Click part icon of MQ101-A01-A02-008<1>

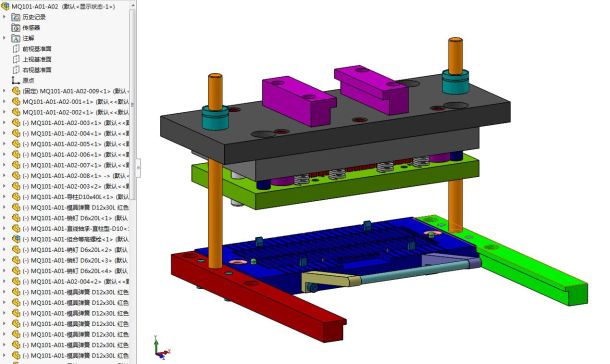tap(16, 176)
